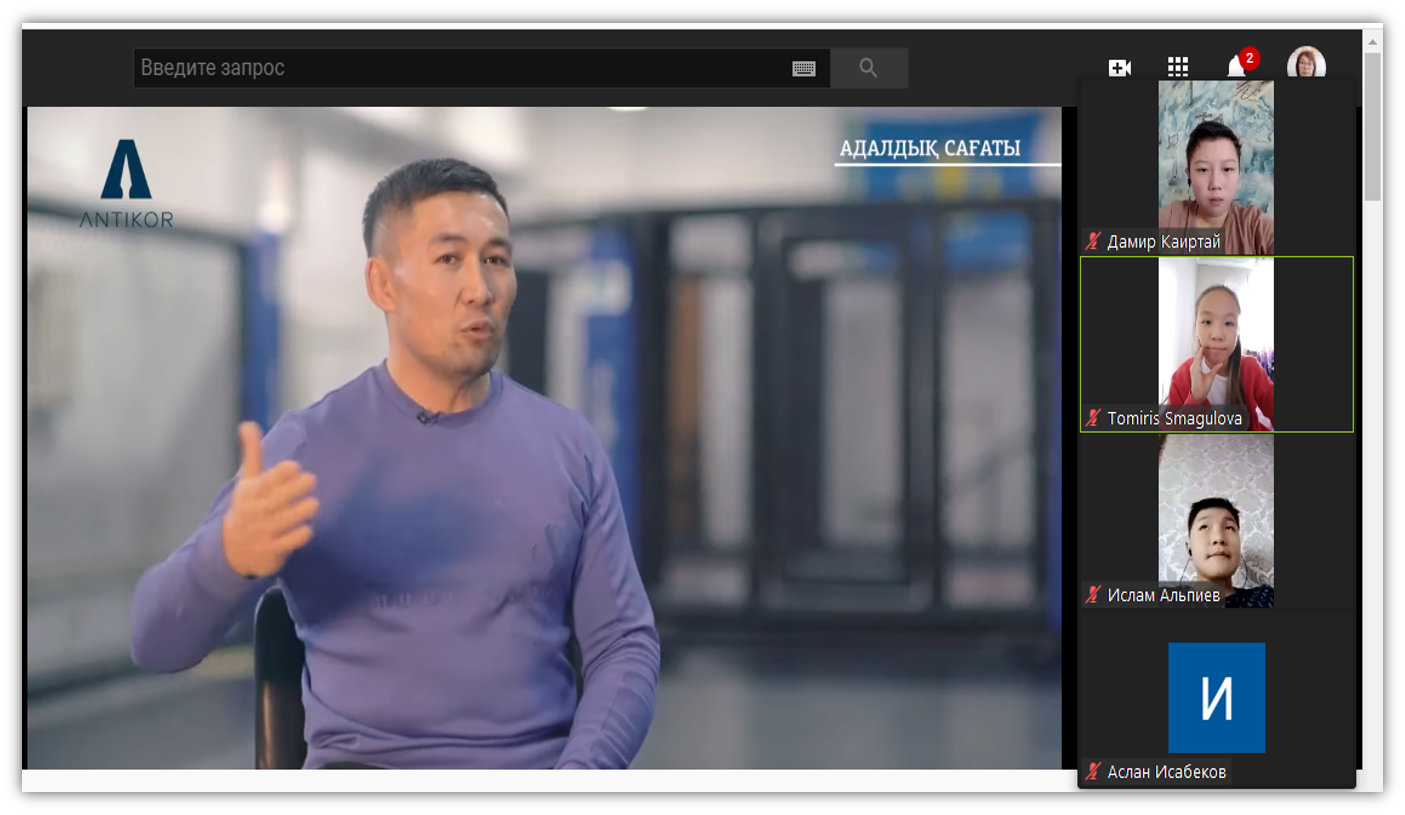Viewport: 1405px width, 815px height.
Task: Click muted mic icon beside Аслан Исабеков
Action: pos(1093,772)
